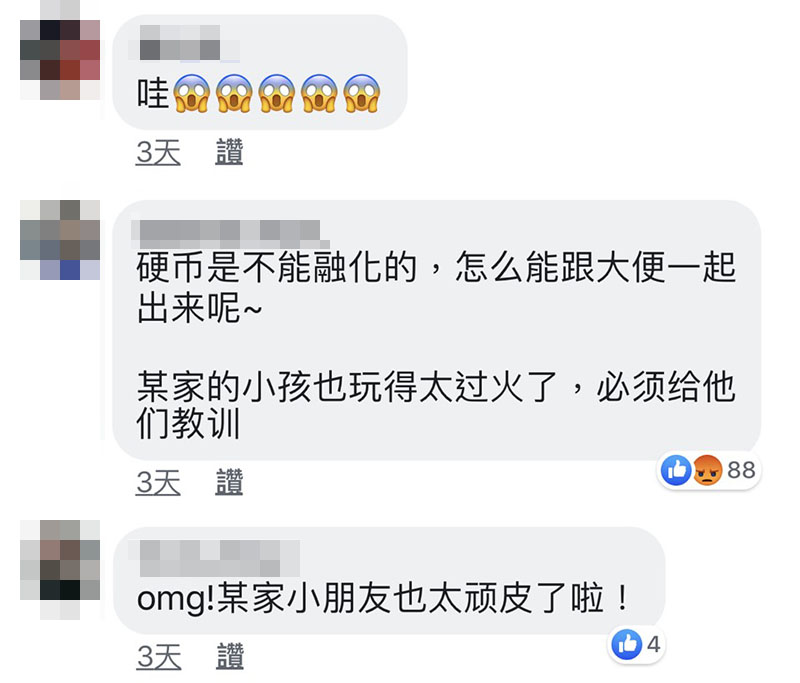
Task: Like the 硬币 comment using 讚
Action: [229, 482]
